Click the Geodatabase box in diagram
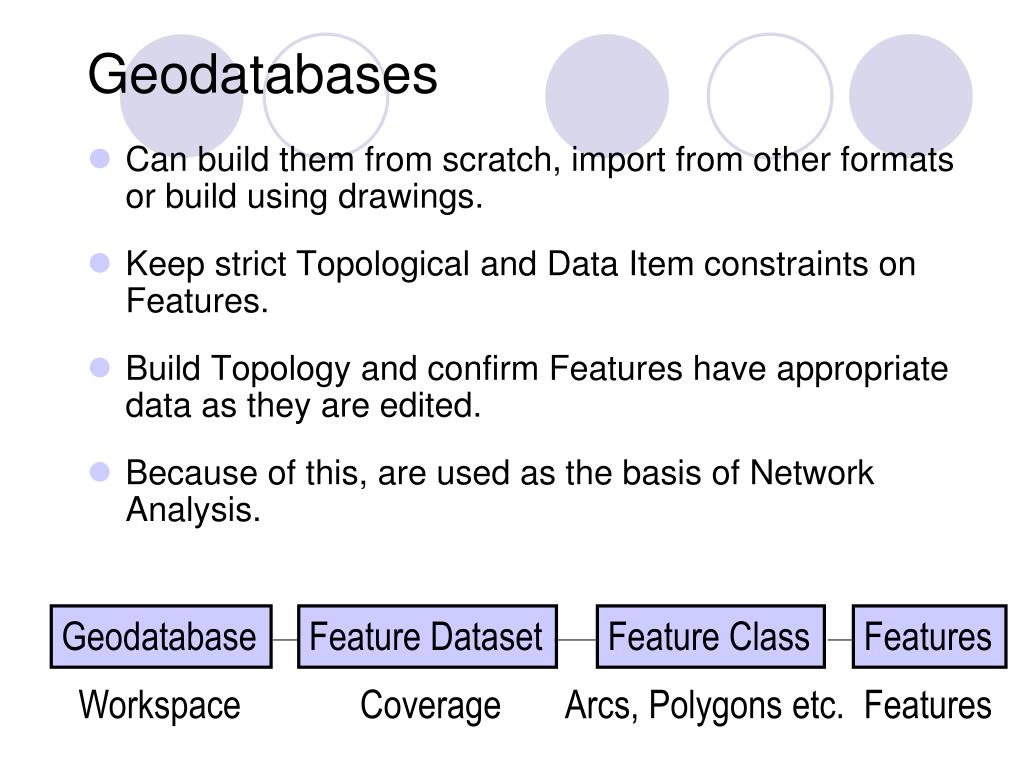 (161, 637)
